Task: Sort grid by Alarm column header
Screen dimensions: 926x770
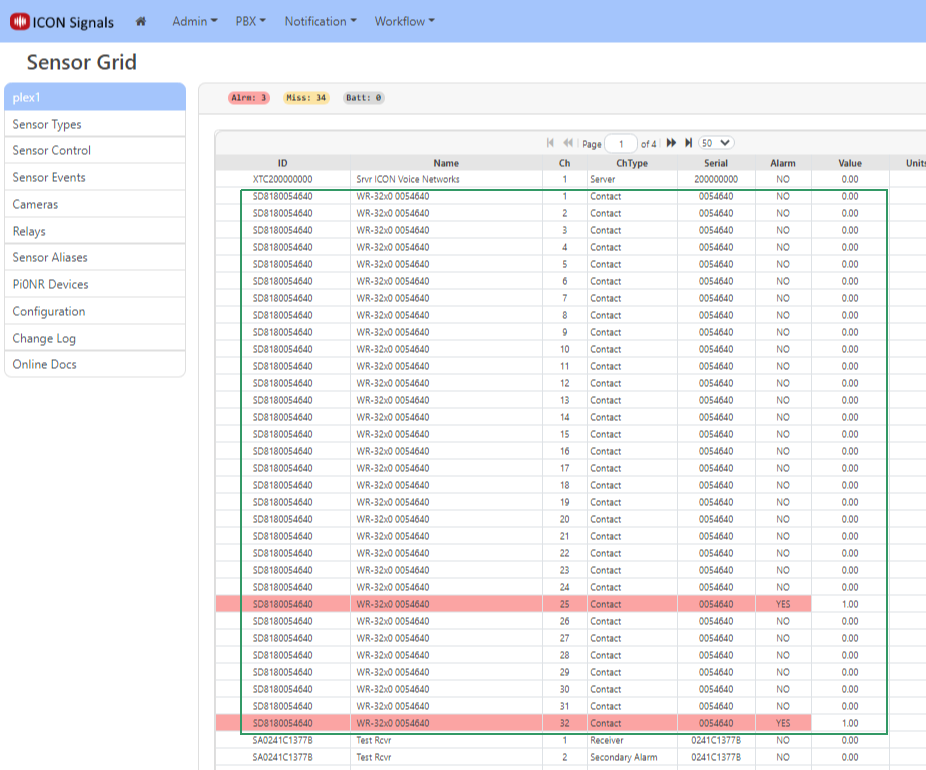Action: point(782,163)
